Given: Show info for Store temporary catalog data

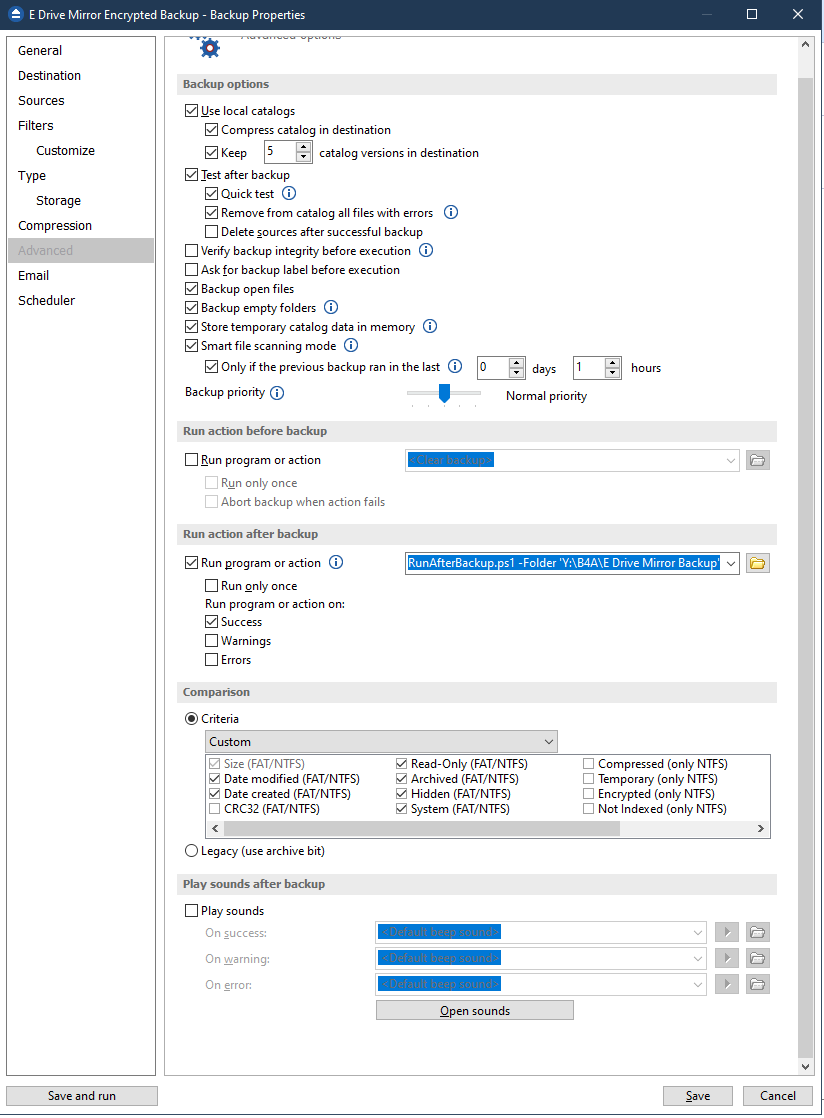Looking at the screenshot, I should tap(430, 327).
